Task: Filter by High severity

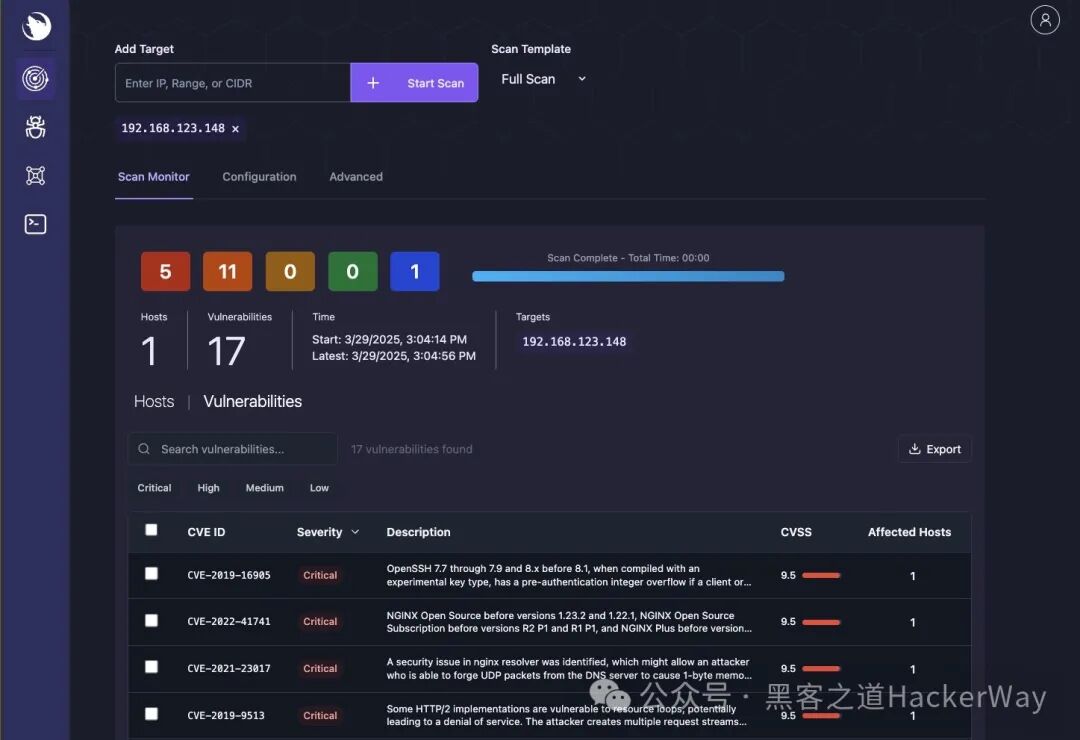Action: point(208,488)
